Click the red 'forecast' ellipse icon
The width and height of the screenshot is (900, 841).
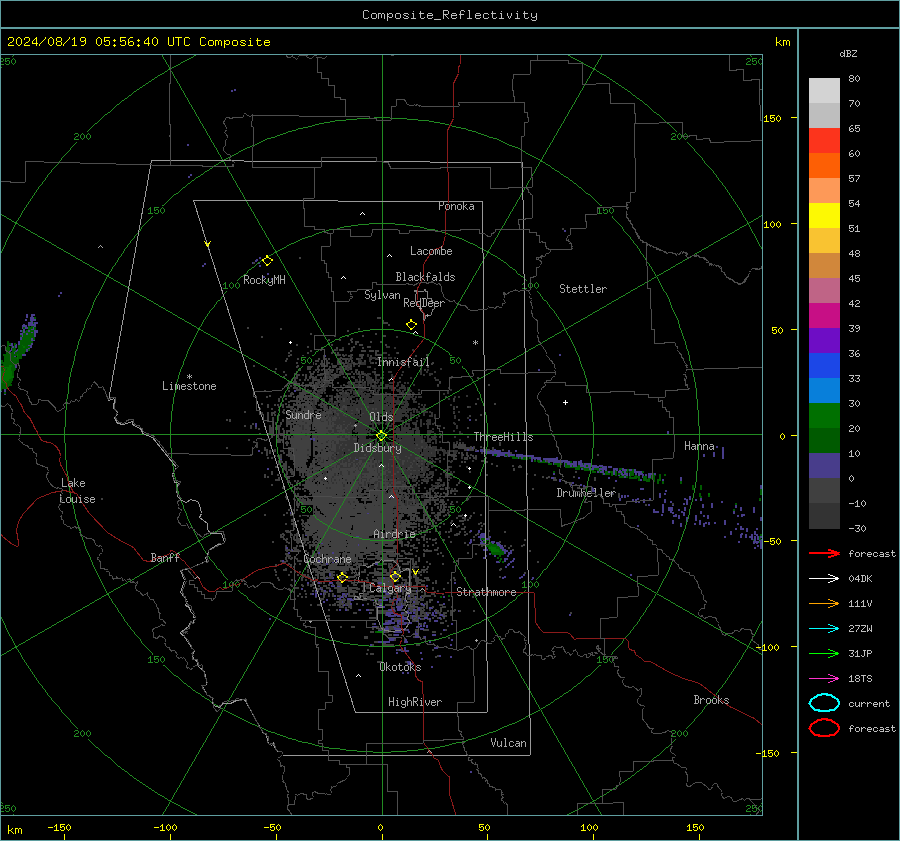824,728
